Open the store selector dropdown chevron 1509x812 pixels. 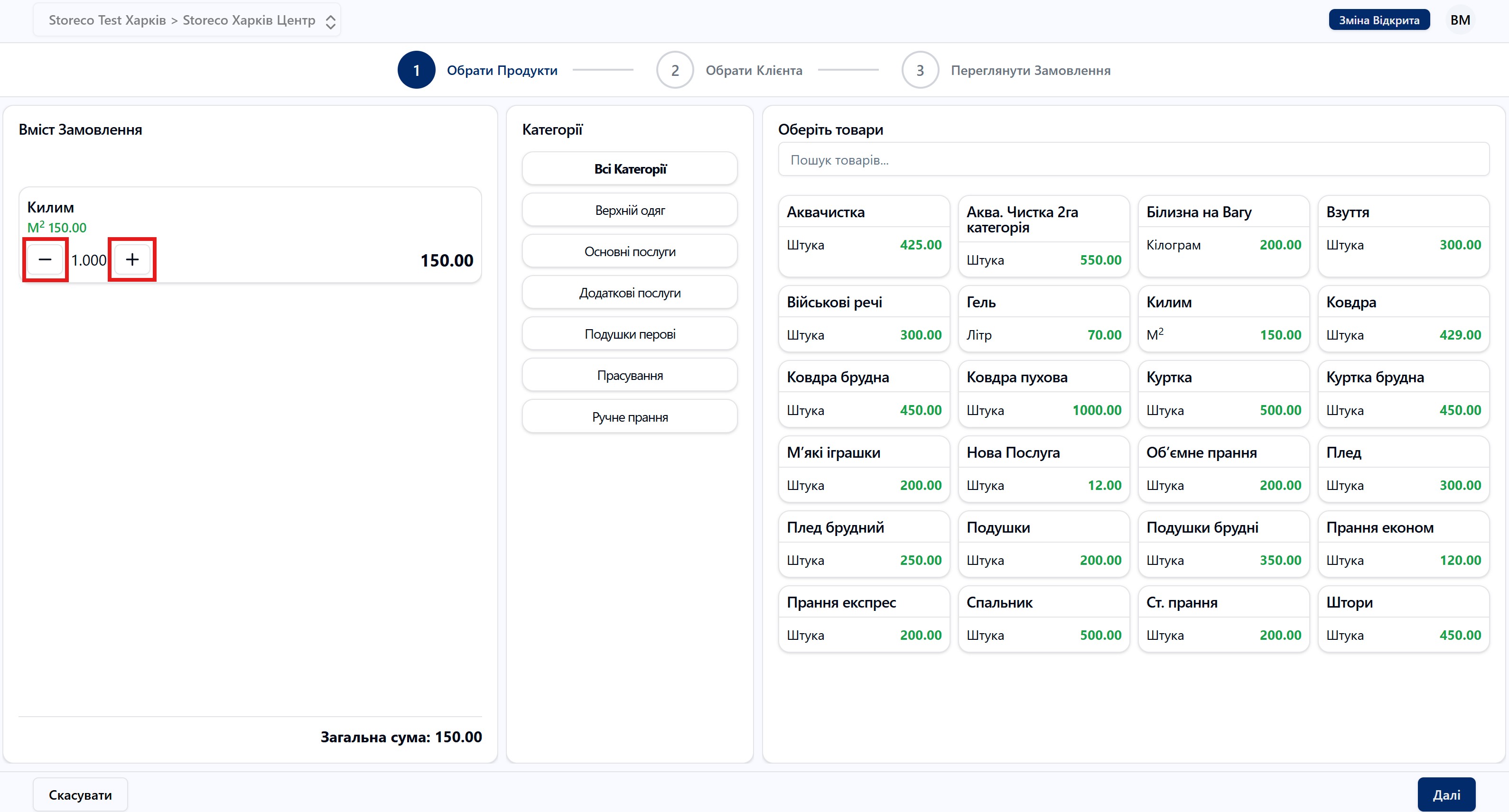pos(330,22)
